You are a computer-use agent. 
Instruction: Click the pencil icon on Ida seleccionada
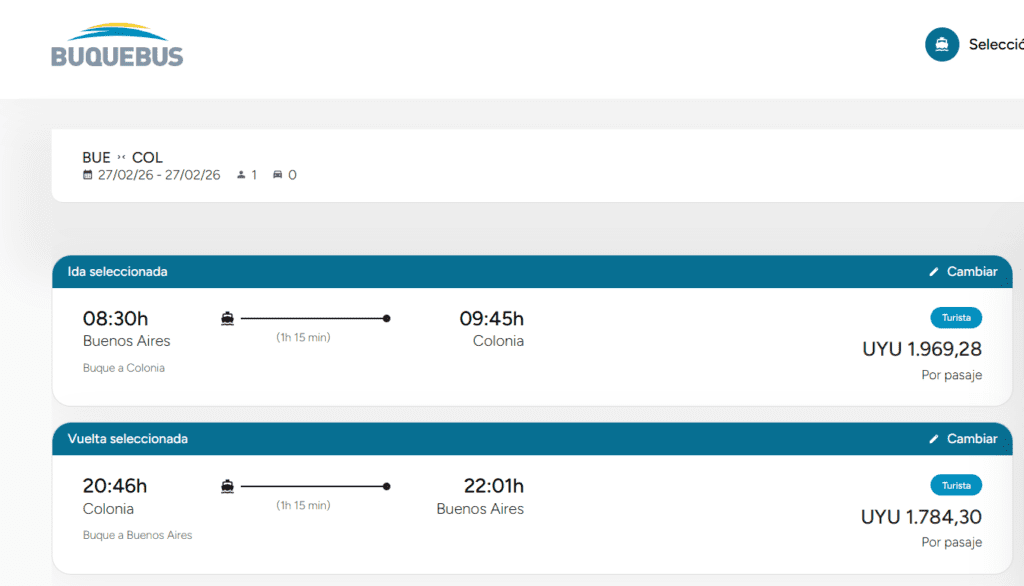point(934,272)
